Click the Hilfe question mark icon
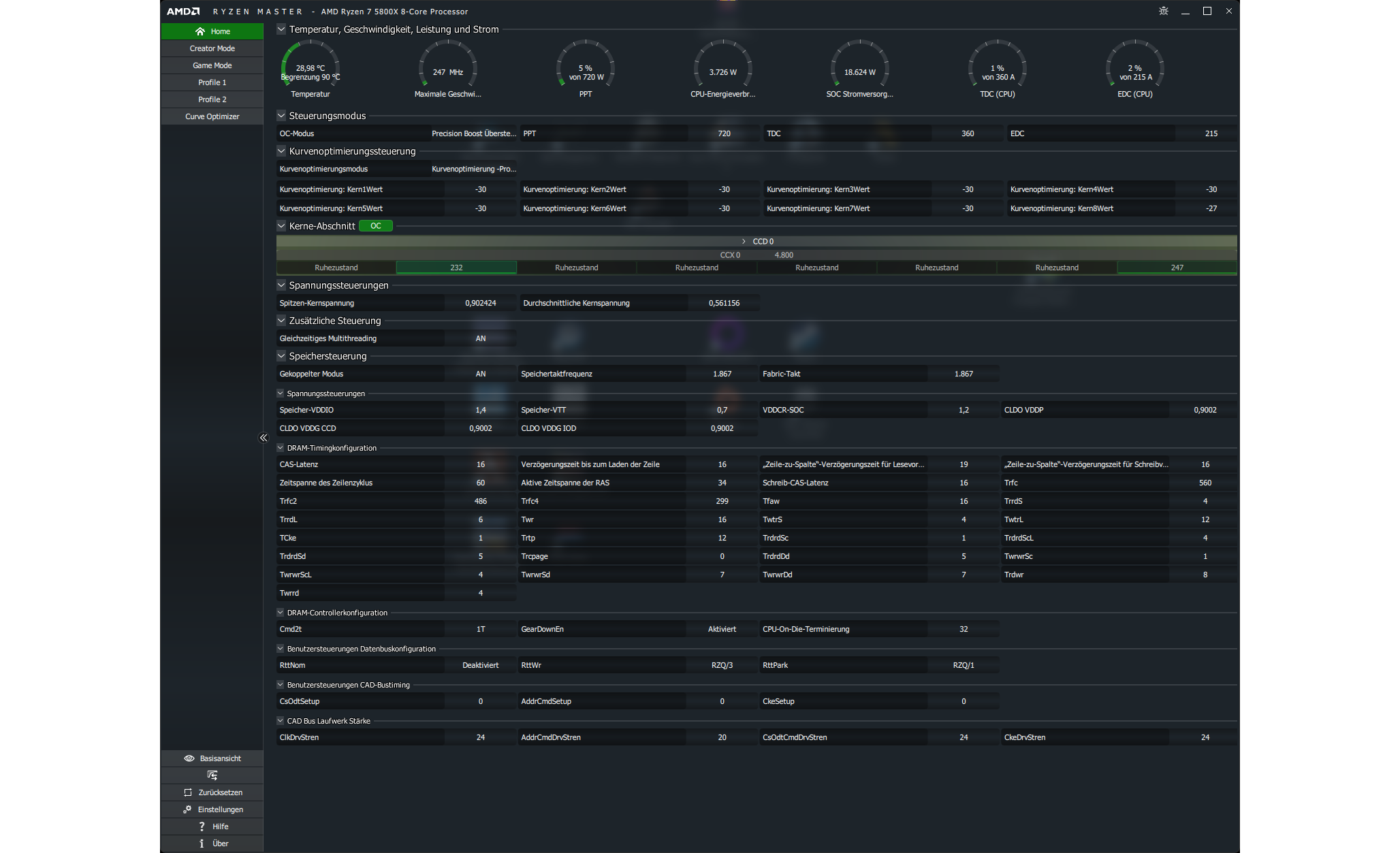The height and width of the screenshot is (853, 1400). (x=202, y=826)
